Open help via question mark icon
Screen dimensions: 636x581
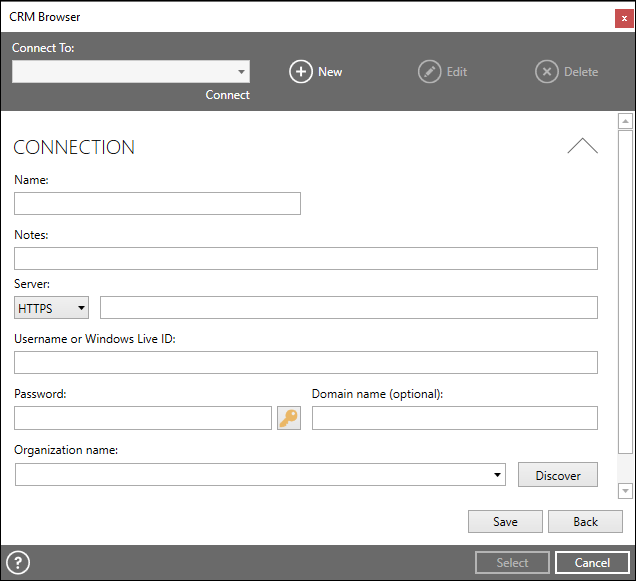click(x=18, y=563)
